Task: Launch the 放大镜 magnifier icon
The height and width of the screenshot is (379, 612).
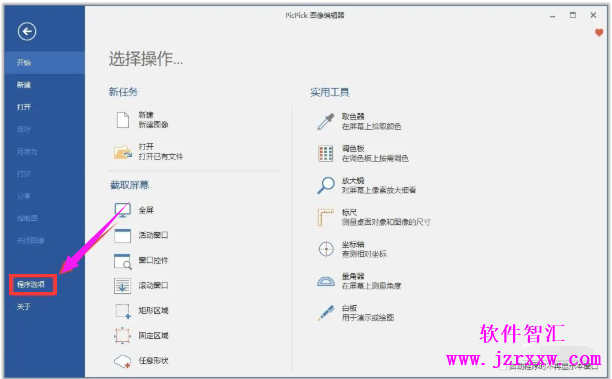Action: (326, 185)
